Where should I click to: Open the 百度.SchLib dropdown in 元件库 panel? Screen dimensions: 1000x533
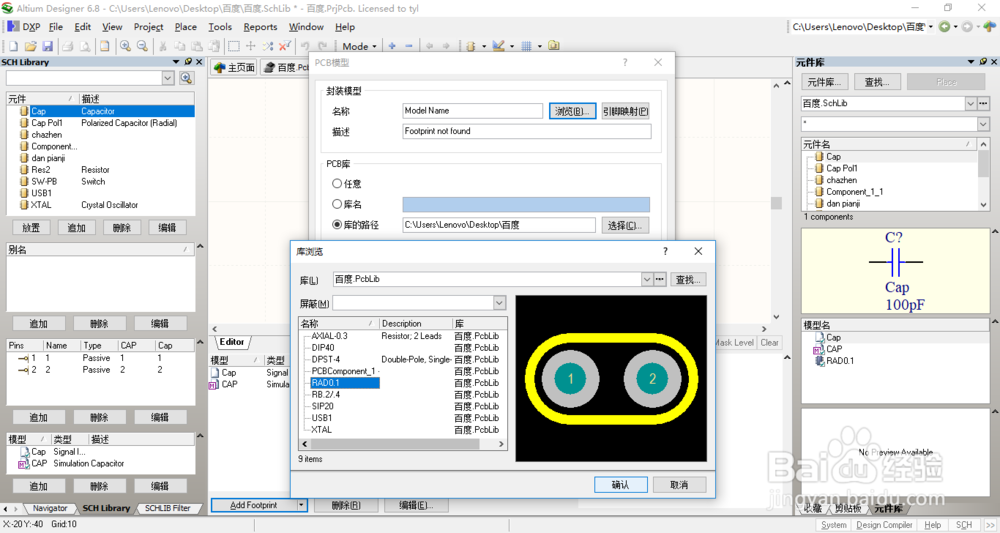click(971, 103)
